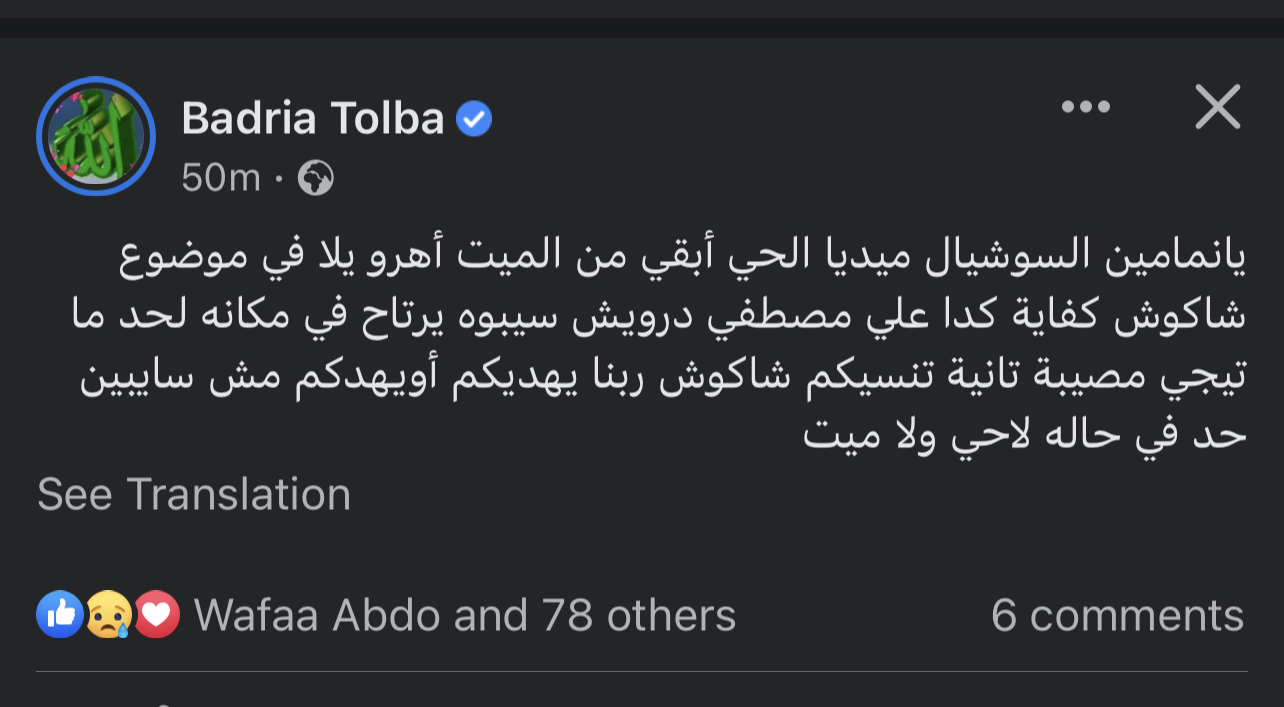Click the post line starting with تيجي مصيبة
Viewport: 1284px width, 707px height.
click(x=662, y=377)
